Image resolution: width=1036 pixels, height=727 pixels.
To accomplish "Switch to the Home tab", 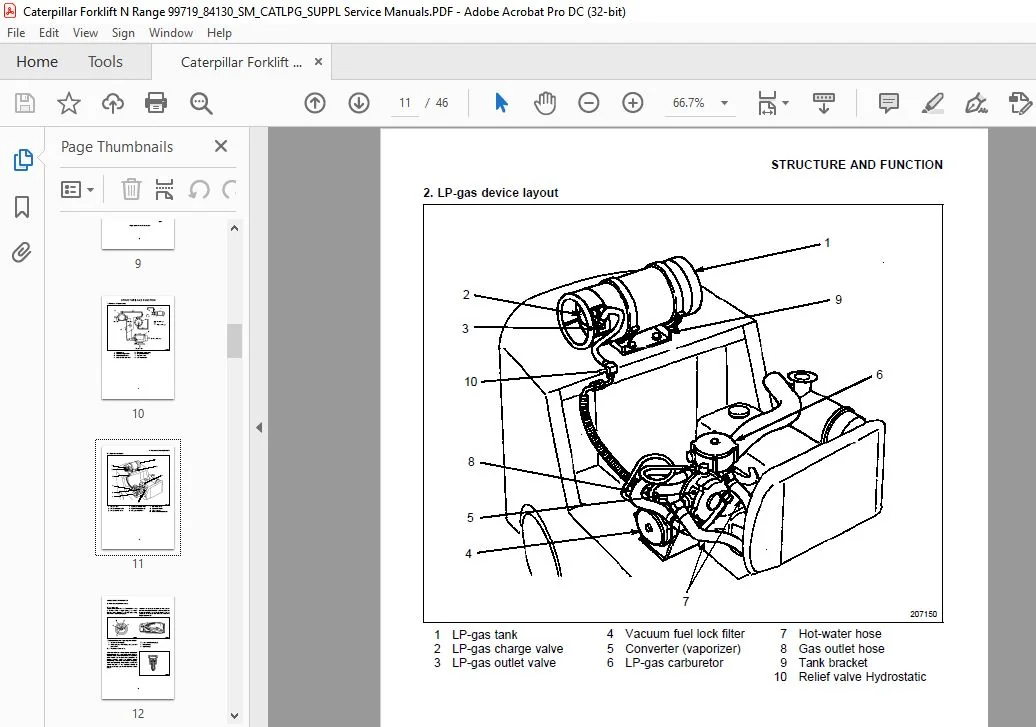I will point(37,61).
